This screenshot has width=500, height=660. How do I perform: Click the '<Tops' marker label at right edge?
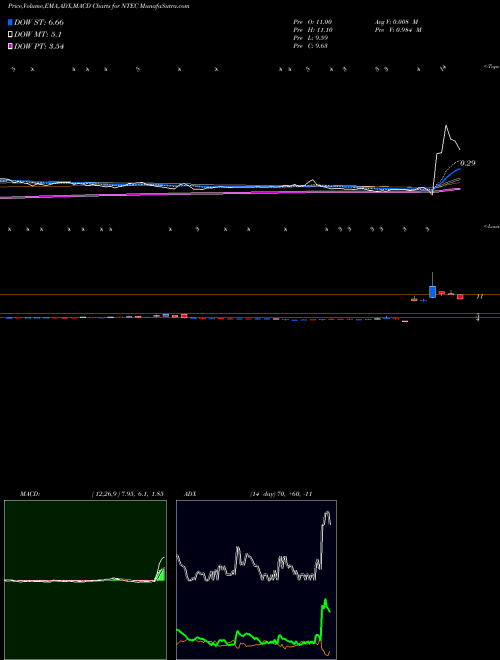(x=491, y=67)
